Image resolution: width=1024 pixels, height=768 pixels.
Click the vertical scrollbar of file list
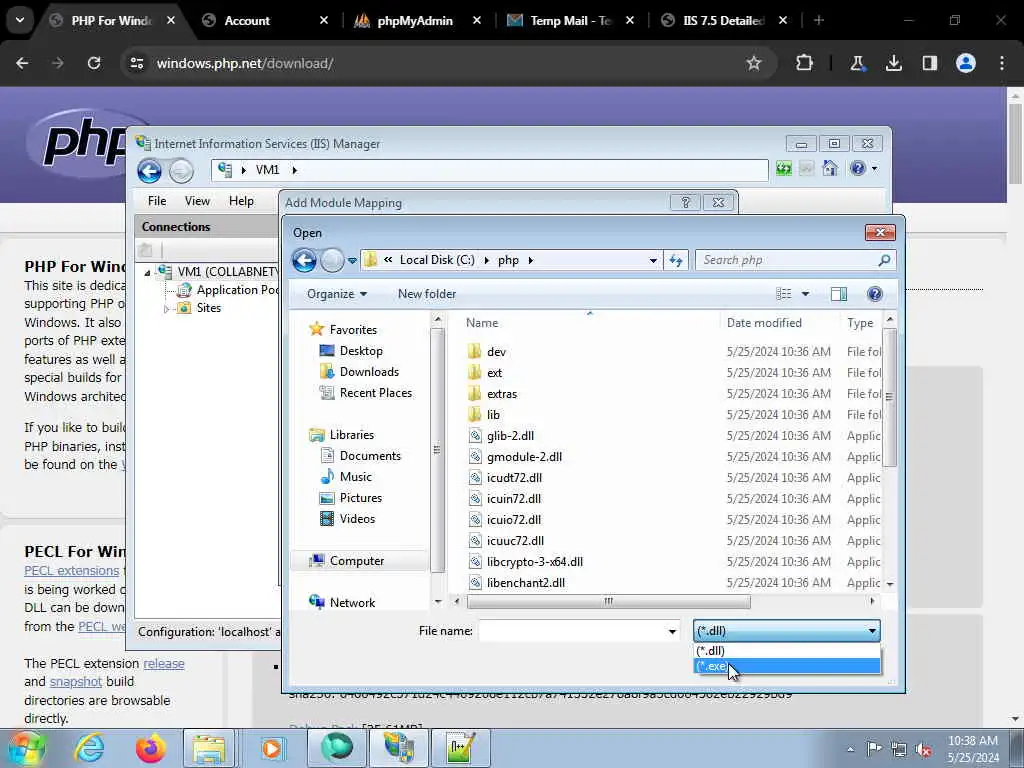pyautogui.click(x=889, y=397)
